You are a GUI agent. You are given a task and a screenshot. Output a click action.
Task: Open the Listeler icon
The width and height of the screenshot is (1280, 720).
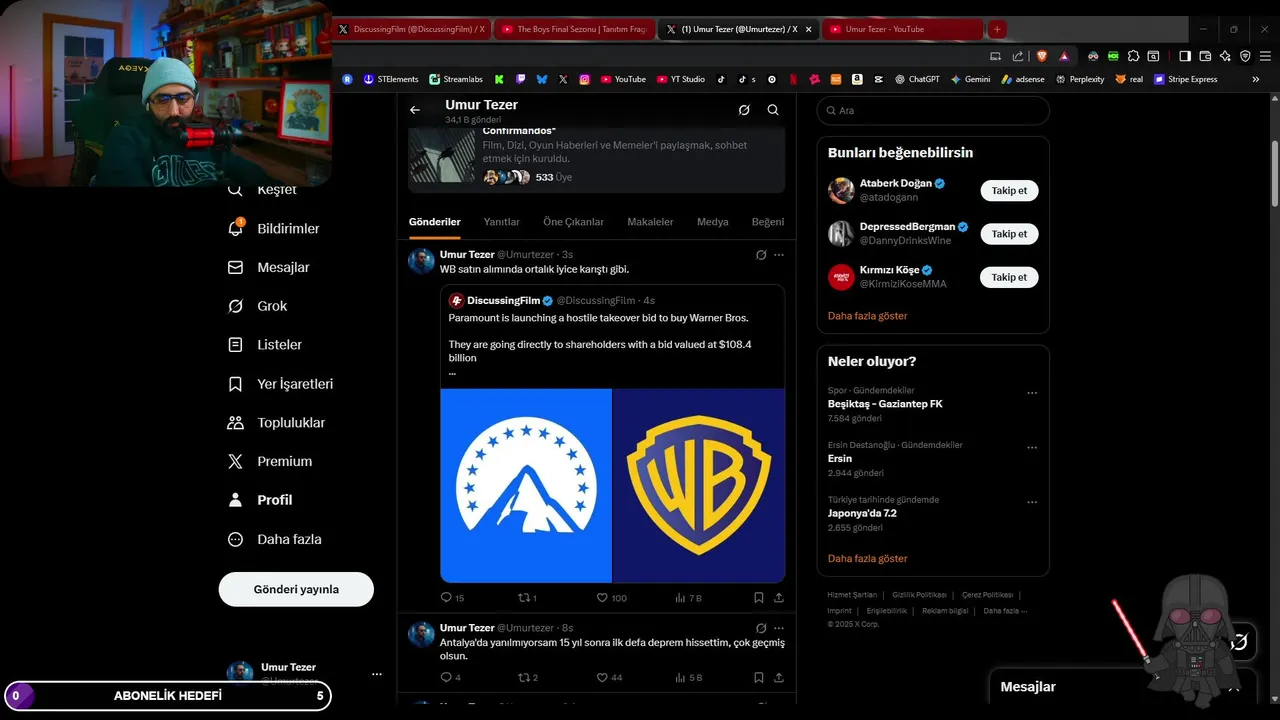(235, 345)
